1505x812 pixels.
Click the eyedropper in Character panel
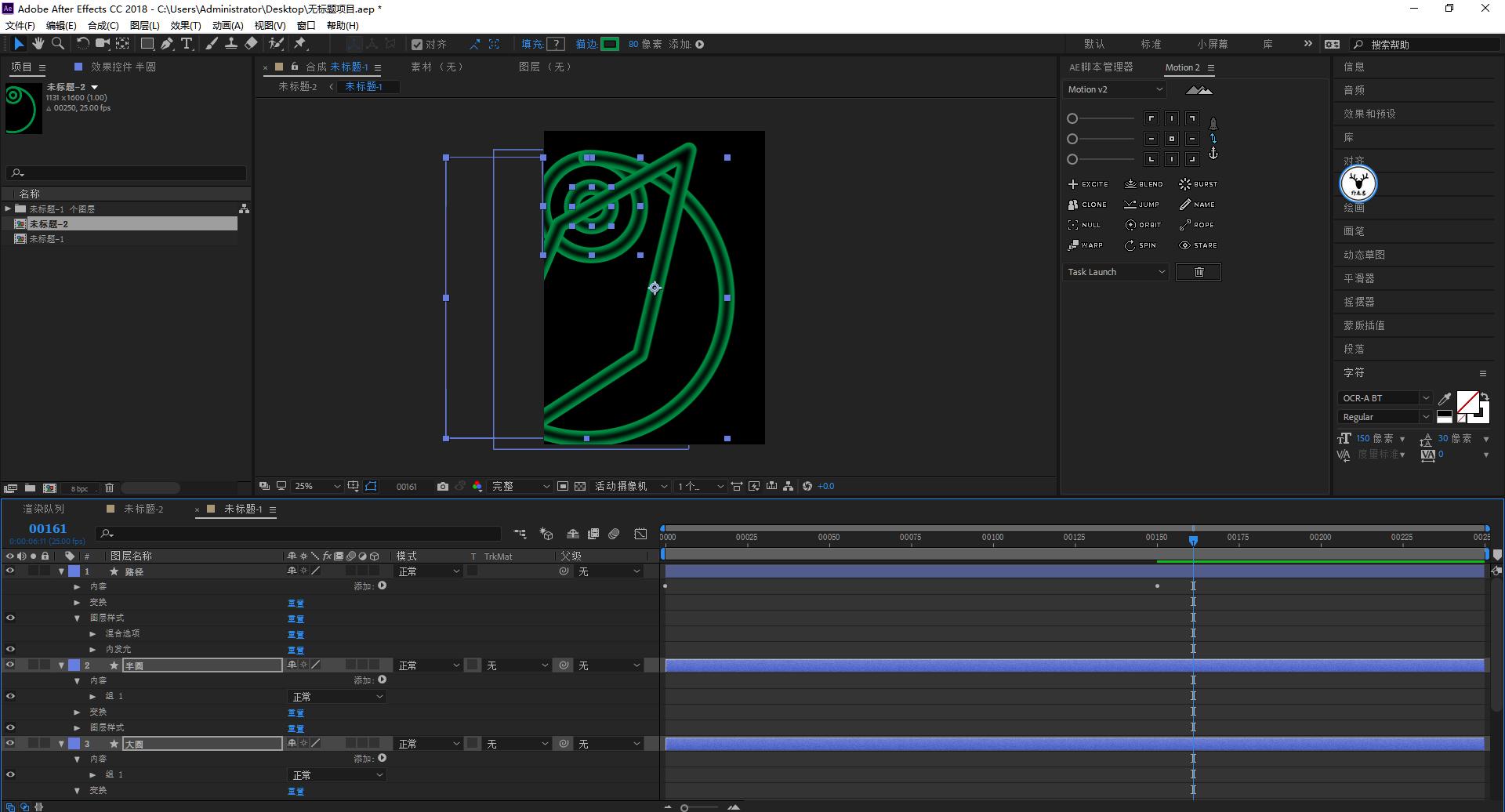[x=1445, y=398]
